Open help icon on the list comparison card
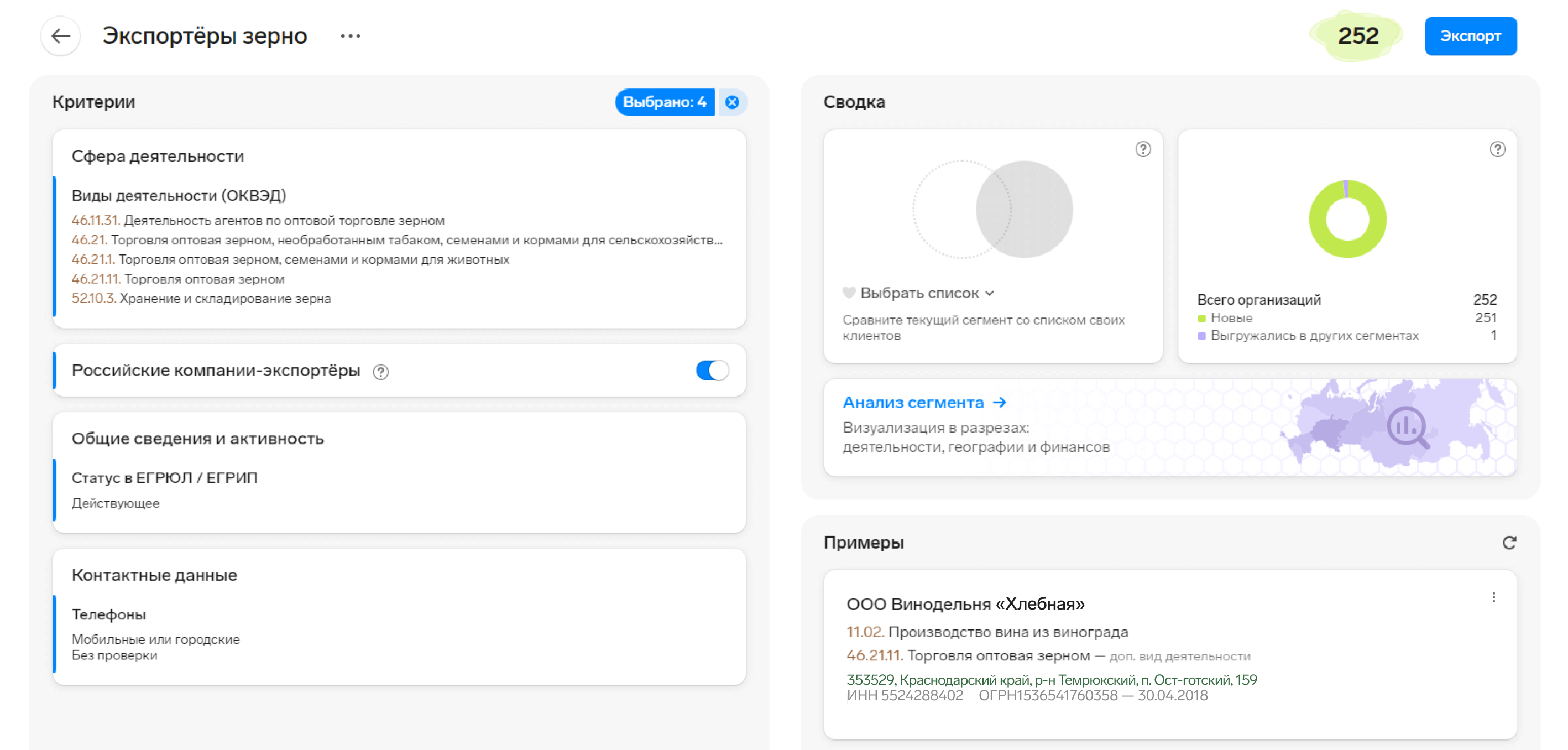This screenshot has height=750, width=1568. pos(1143,149)
